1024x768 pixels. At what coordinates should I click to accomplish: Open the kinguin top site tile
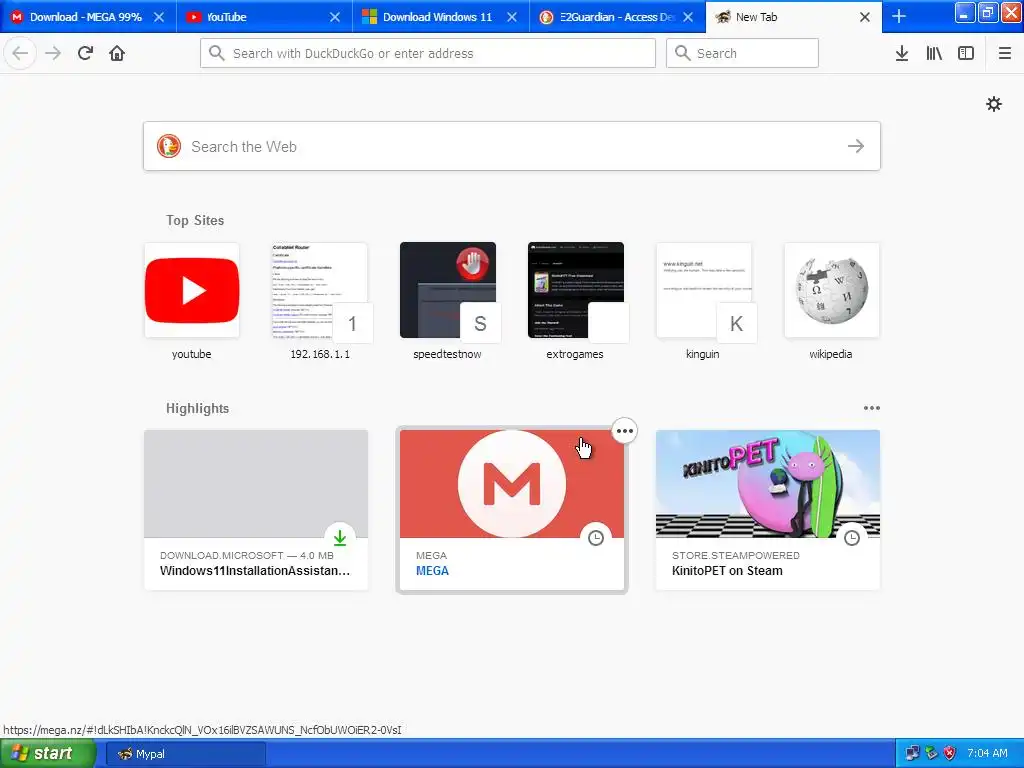[703, 291]
